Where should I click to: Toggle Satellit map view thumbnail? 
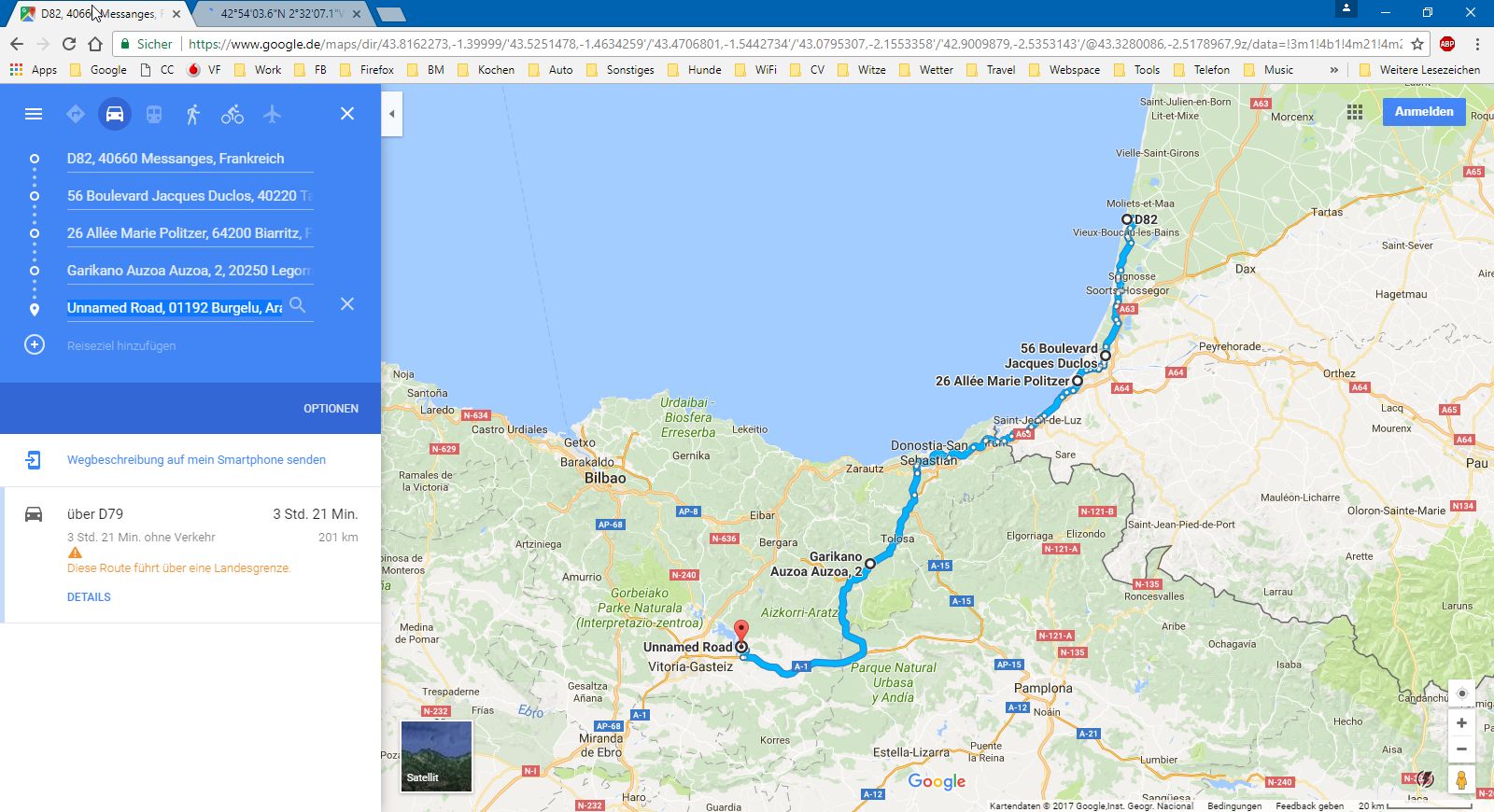pos(436,756)
